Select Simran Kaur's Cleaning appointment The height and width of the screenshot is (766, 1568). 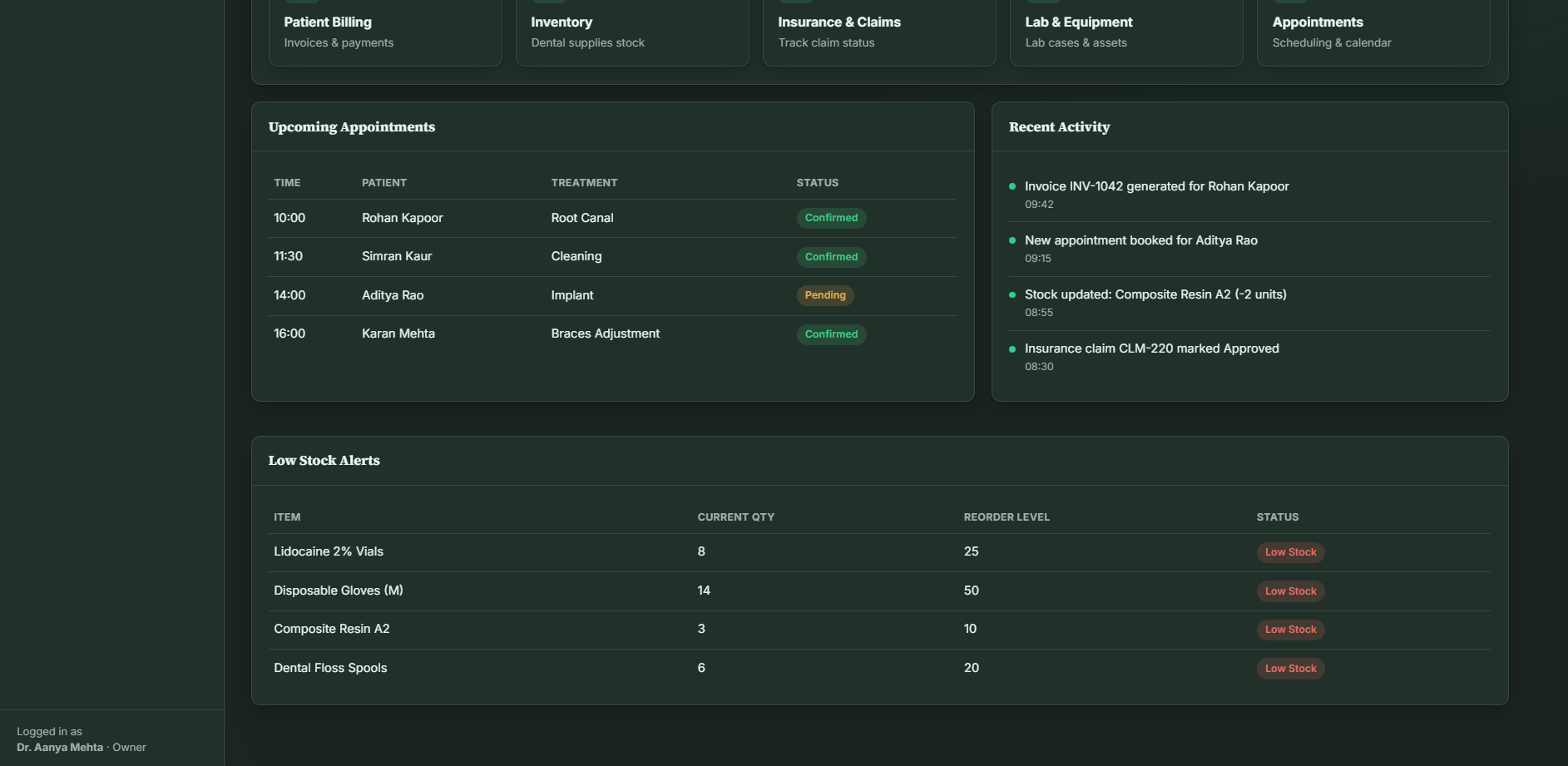click(612, 257)
